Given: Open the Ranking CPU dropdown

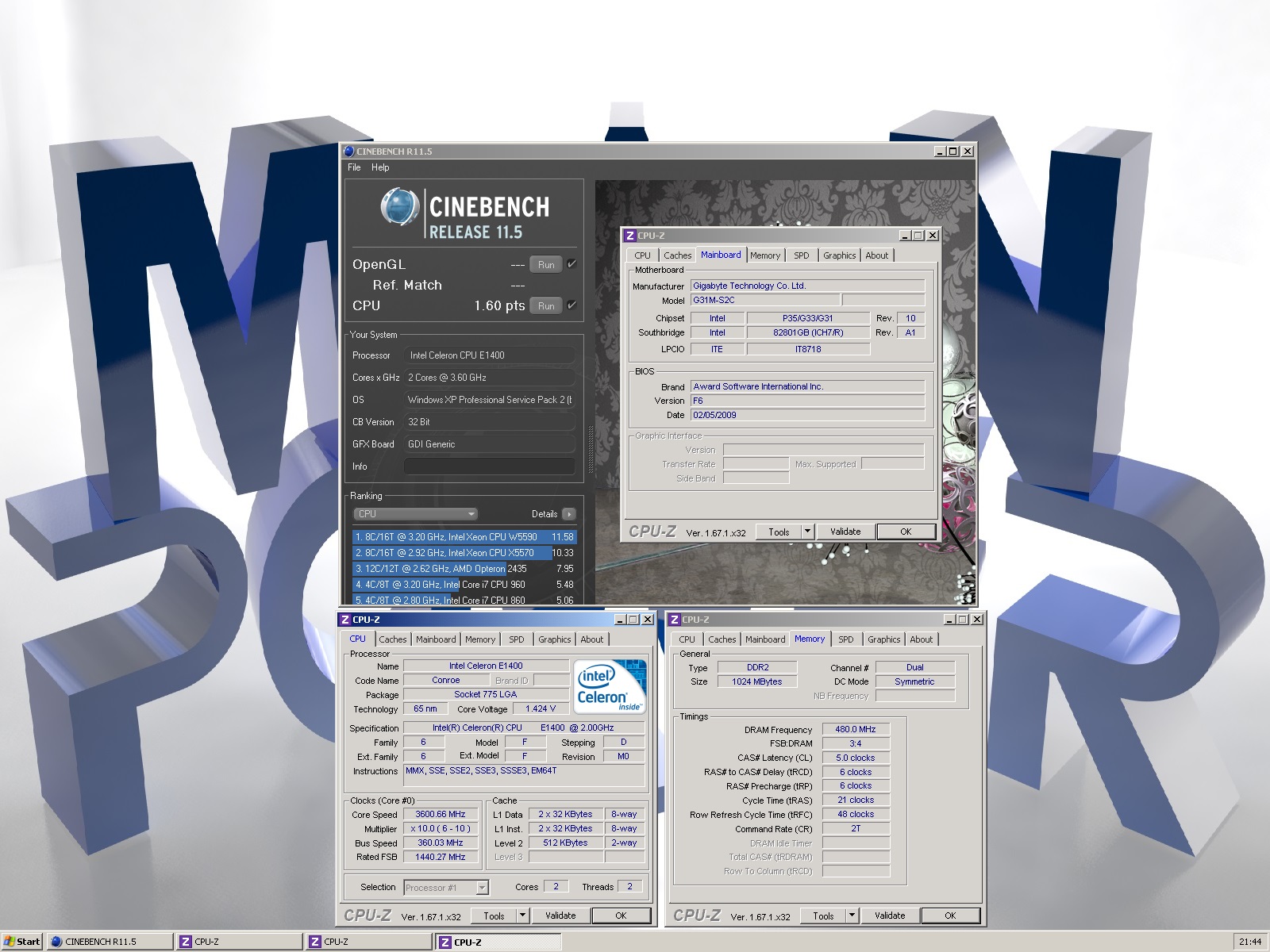Looking at the screenshot, I should (415, 514).
